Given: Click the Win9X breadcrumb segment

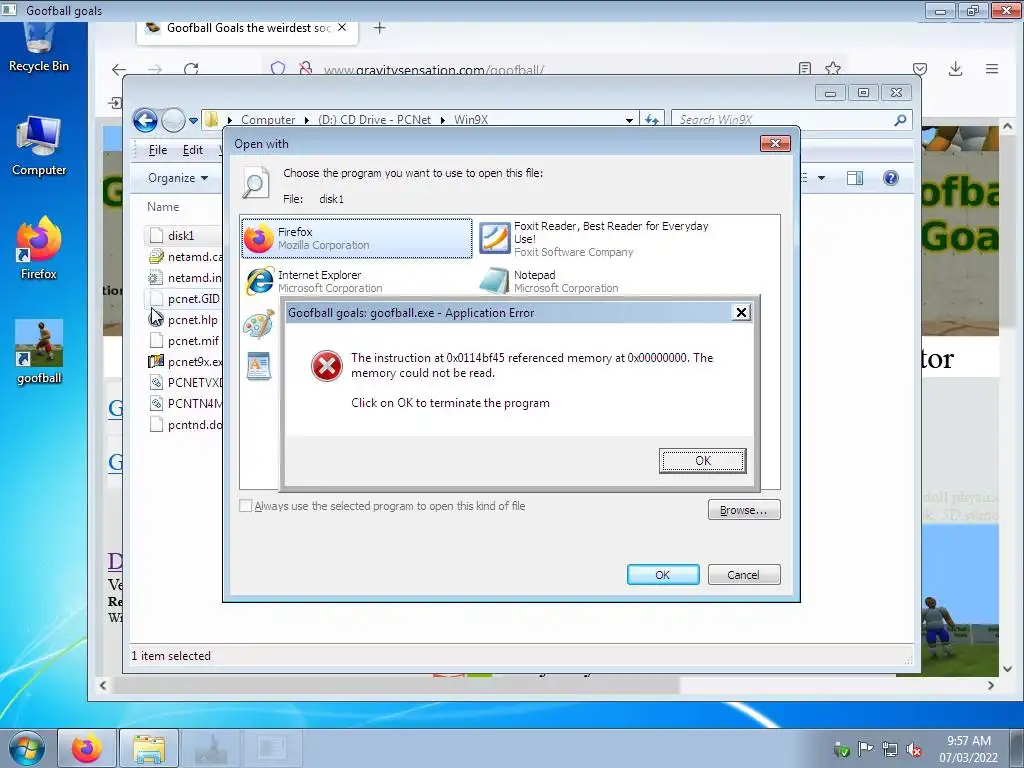Looking at the screenshot, I should click(471, 120).
